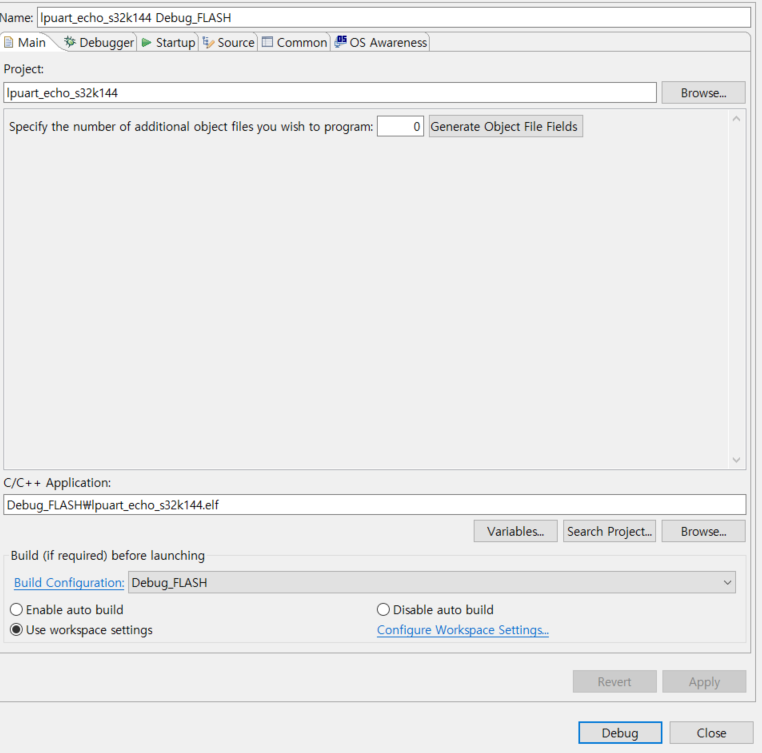Open the Build Configuration link
This screenshot has width=762, height=753.
[x=69, y=582]
